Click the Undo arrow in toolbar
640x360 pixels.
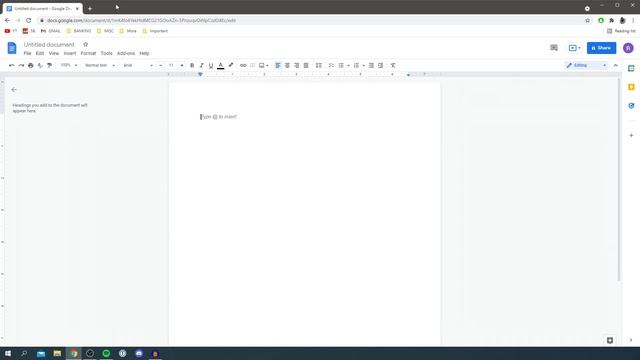[x=11, y=65]
